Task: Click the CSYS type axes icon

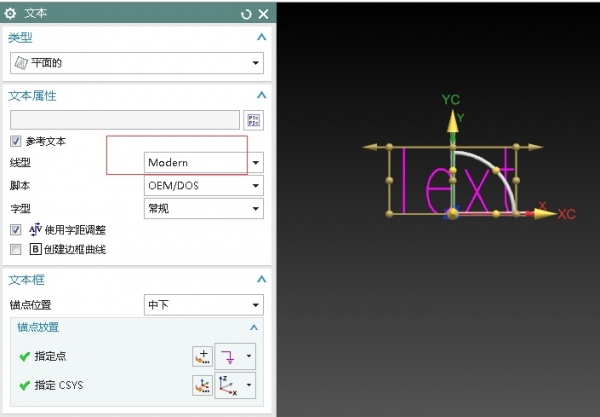Action: [x=228, y=385]
